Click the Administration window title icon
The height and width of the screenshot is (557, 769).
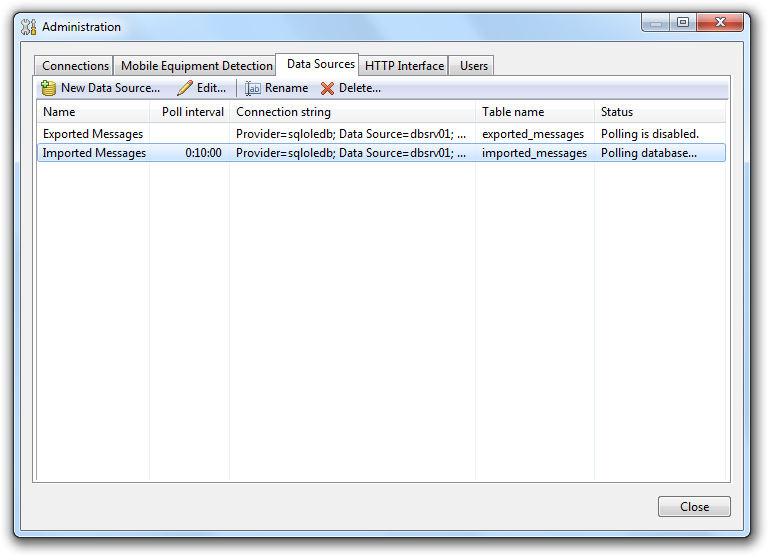[x=29, y=27]
